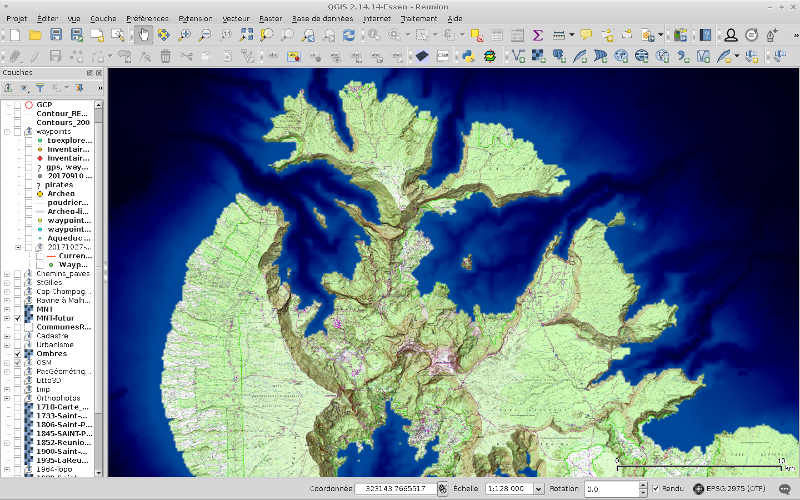
Task: Click the Zoom In magnifier tool
Action: coord(184,35)
